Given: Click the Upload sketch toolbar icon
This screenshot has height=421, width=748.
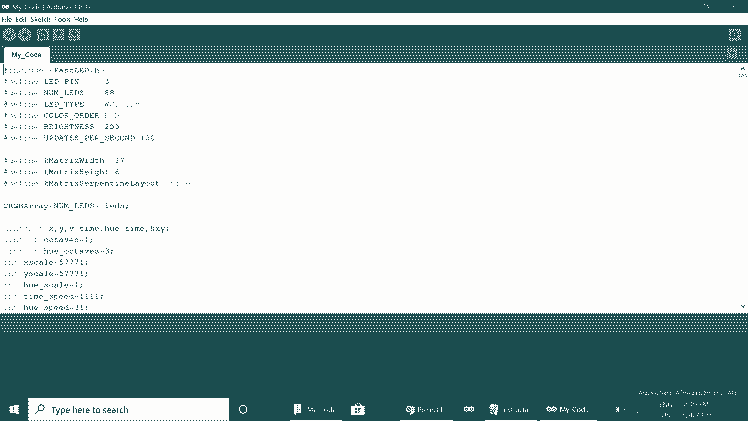Looking at the screenshot, I should click(x=24, y=35).
